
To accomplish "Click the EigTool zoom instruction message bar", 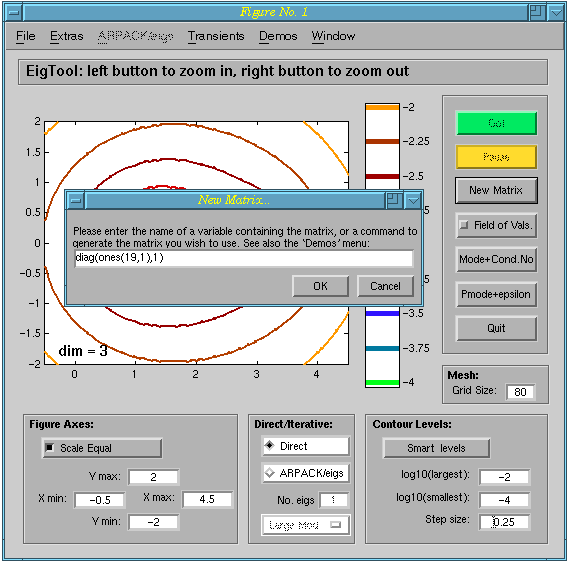I will pos(283,72).
